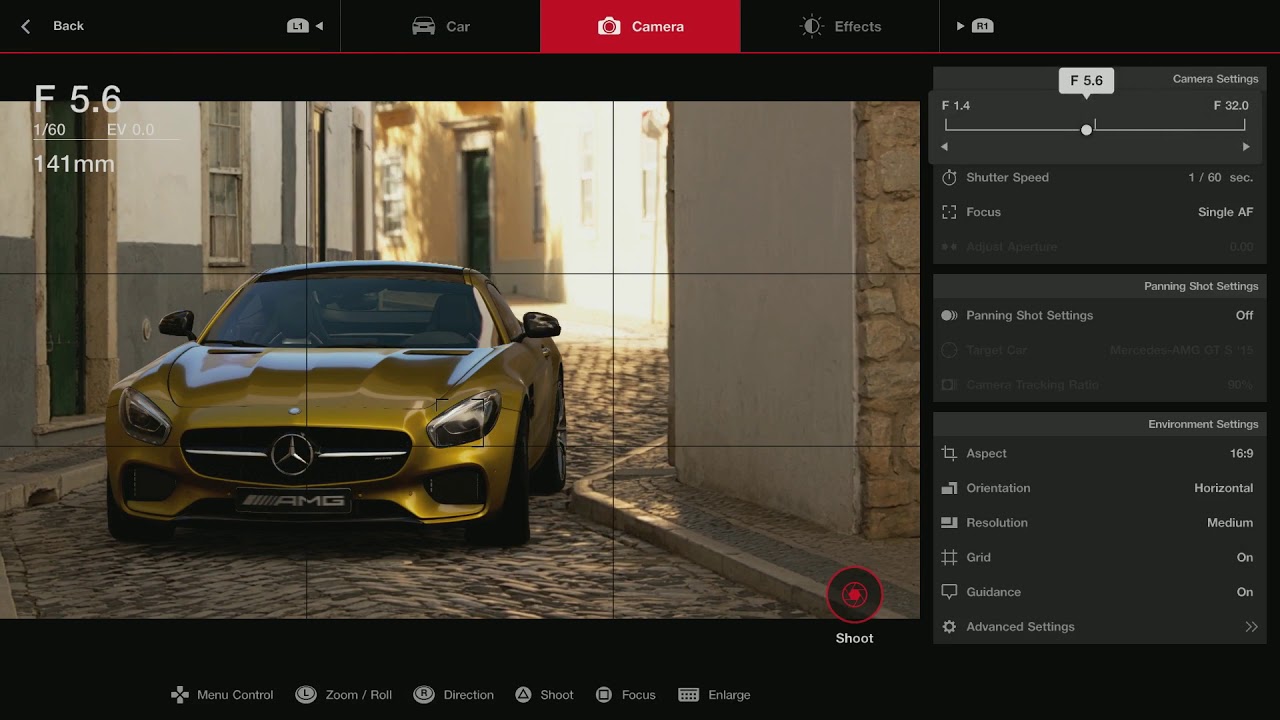
Task: Go Back using top-left button
Action: pyautogui.click(x=54, y=26)
